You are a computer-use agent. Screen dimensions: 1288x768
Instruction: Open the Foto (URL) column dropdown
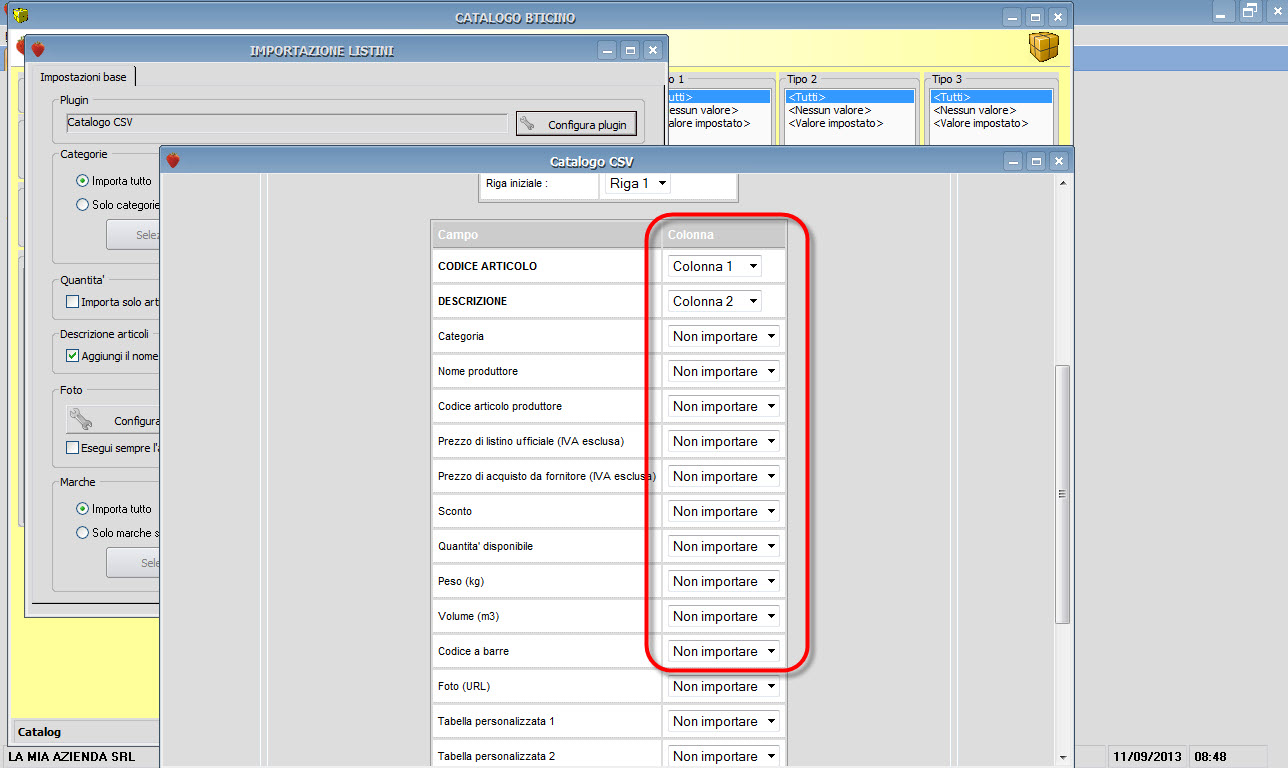(x=723, y=686)
